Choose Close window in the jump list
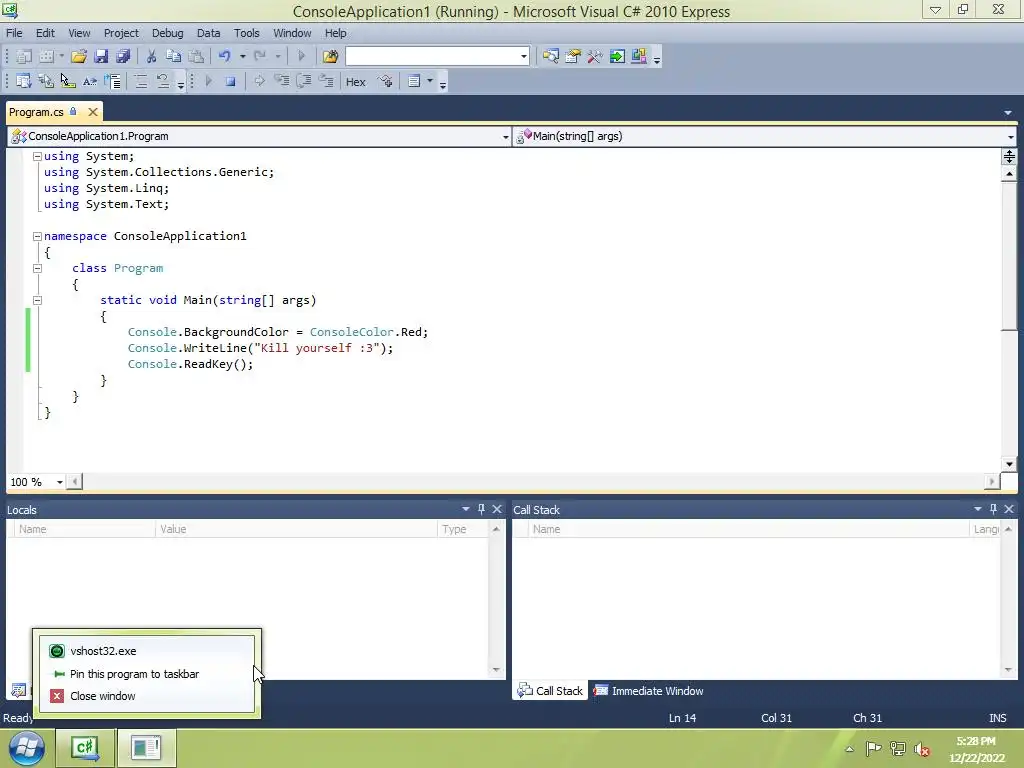Screen dimensions: 1024x768 click(x=146, y=696)
